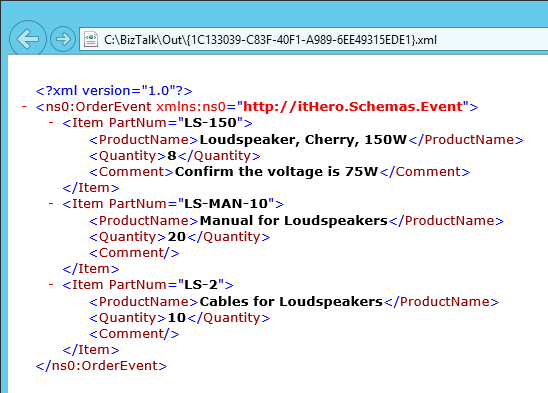
Task: Click the PartNum value "LS-MAN-10"
Action: pos(226,203)
